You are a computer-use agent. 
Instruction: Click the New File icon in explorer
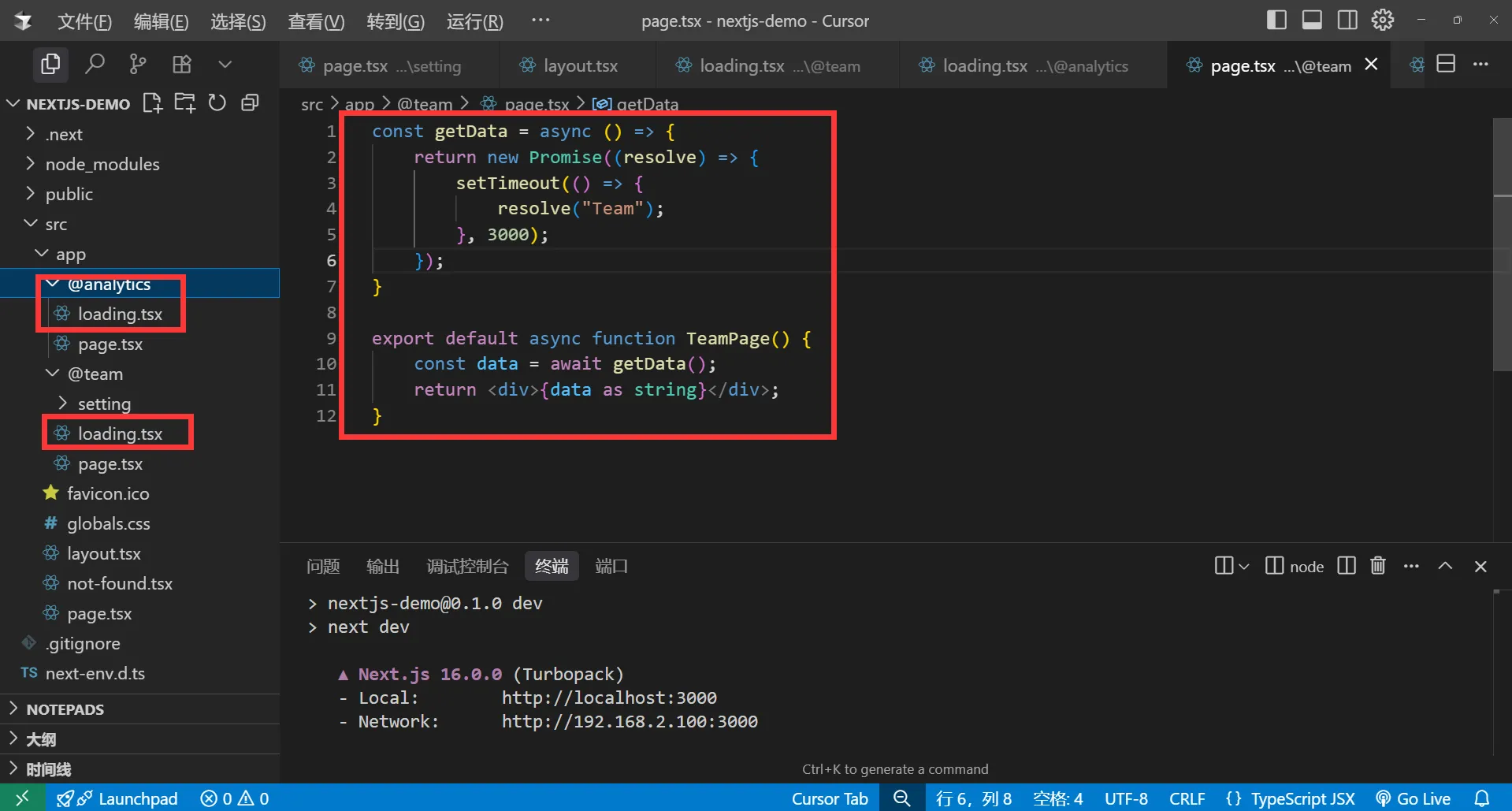click(x=152, y=103)
